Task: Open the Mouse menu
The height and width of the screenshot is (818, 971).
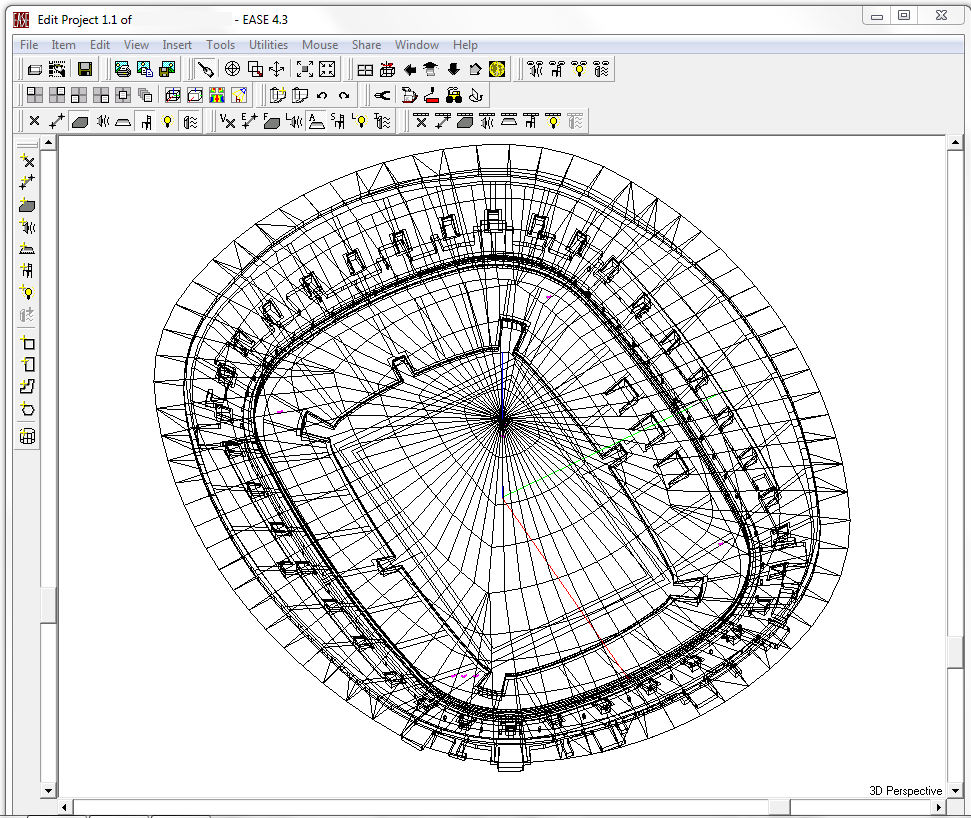Action: click(320, 45)
